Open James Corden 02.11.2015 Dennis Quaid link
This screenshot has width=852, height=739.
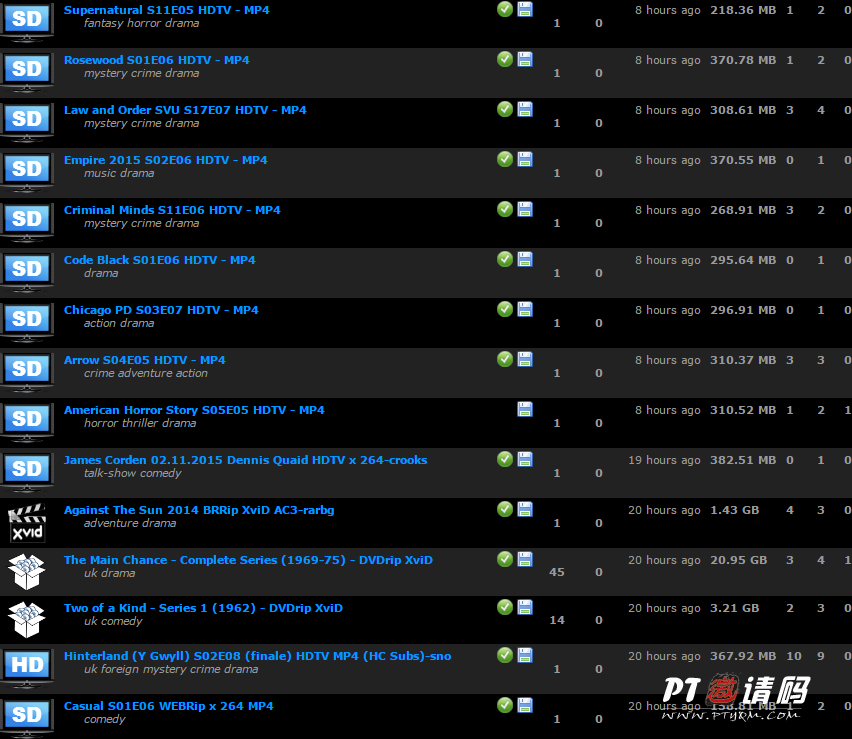click(245, 460)
